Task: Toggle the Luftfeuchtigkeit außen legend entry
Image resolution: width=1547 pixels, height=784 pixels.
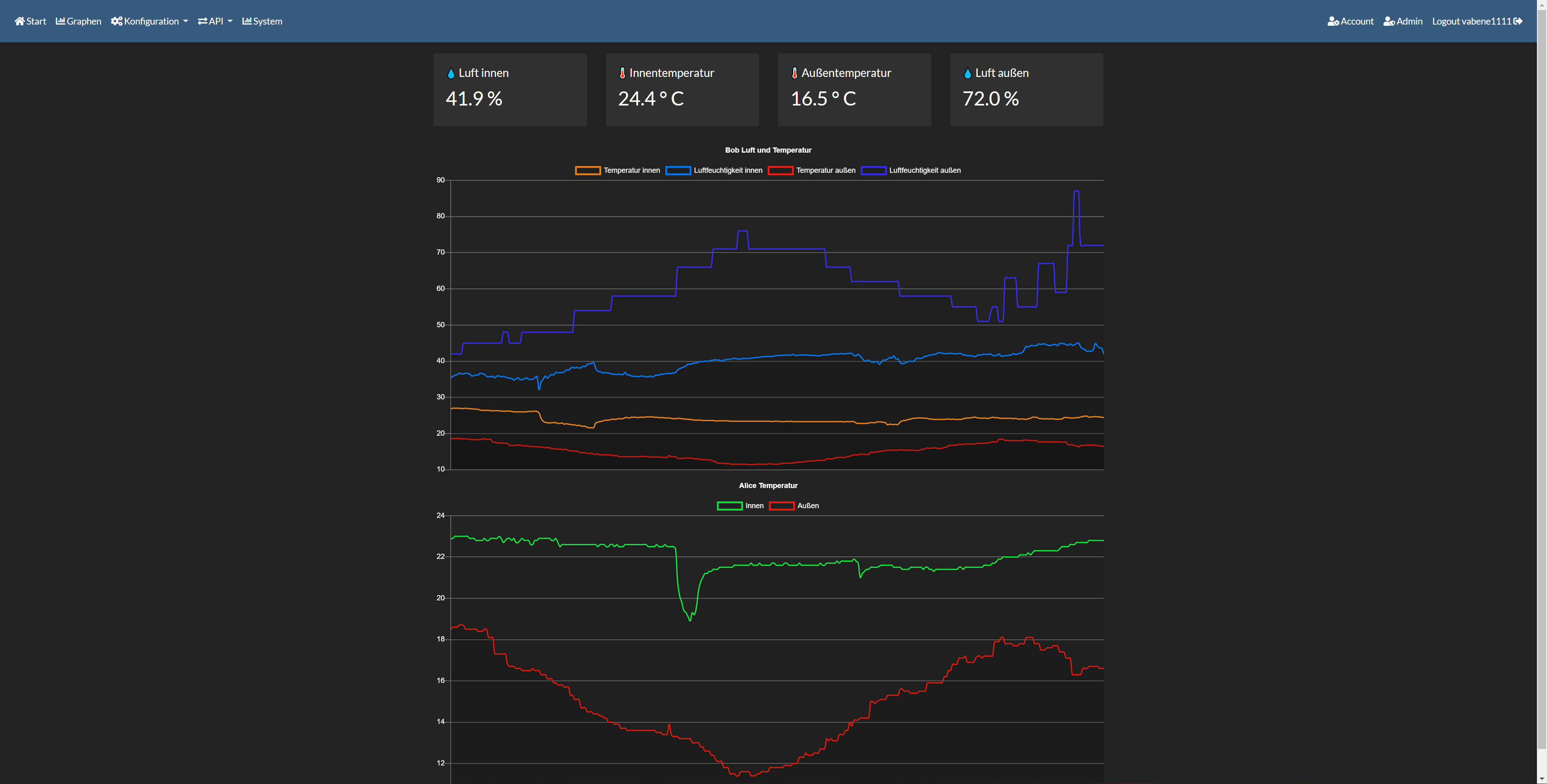Action: [x=924, y=170]
